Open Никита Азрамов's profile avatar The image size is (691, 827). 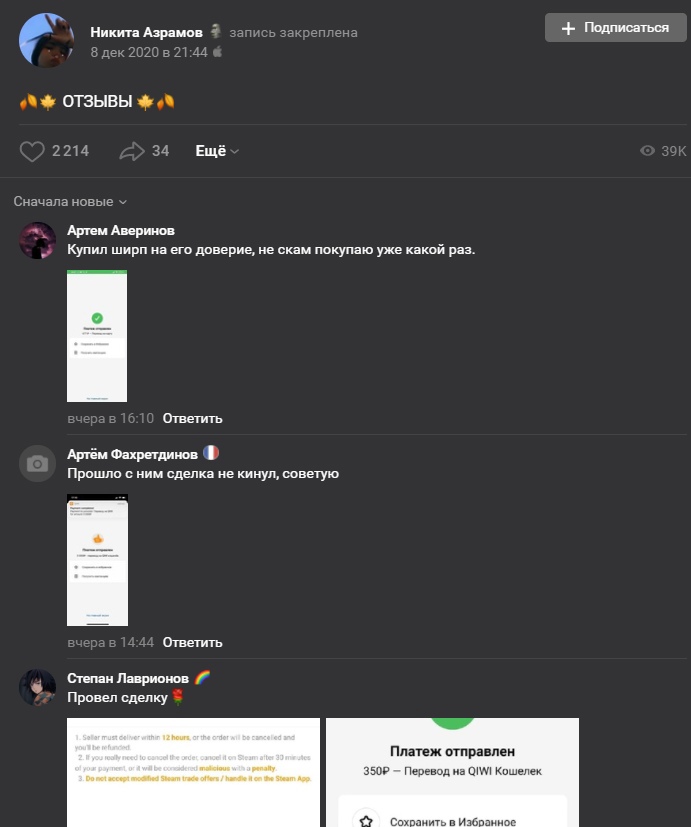(x=46, y=40)
